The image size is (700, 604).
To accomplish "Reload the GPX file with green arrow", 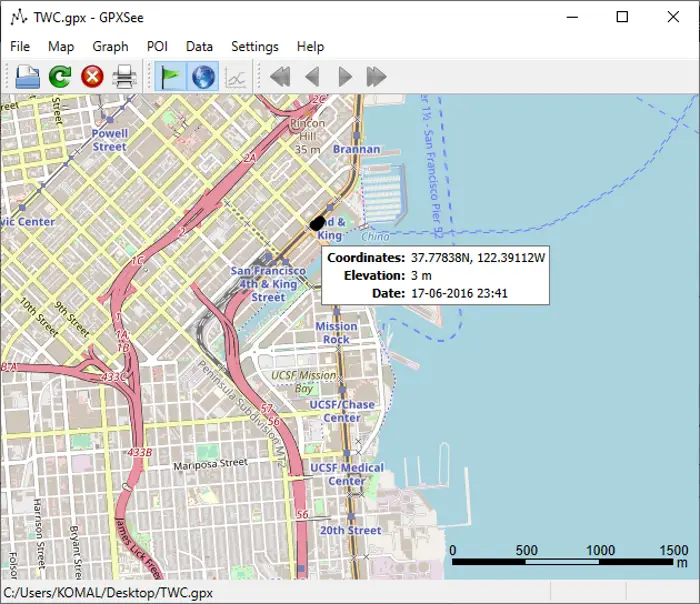I will (x=60, y=76).
